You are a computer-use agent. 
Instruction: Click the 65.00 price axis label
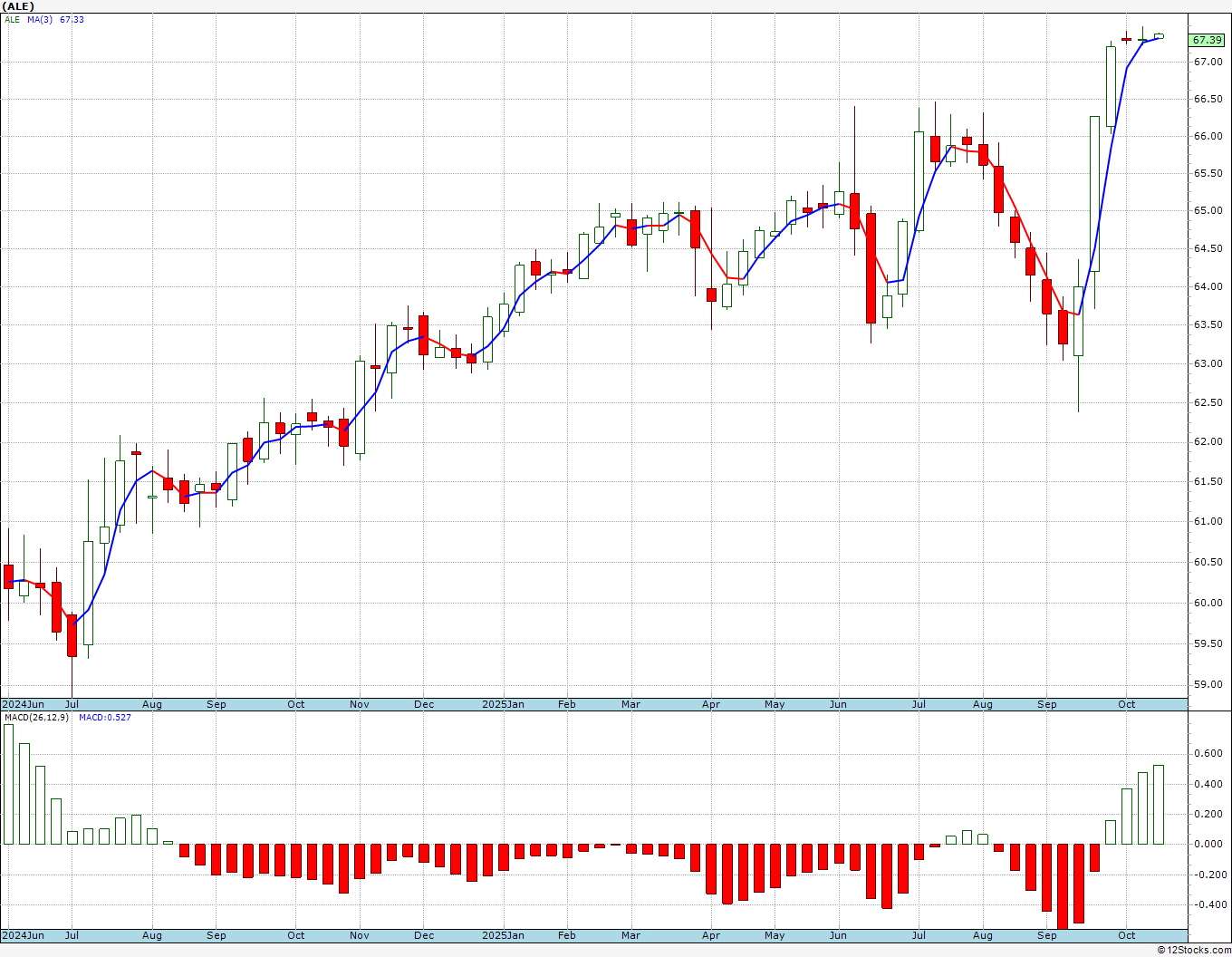pos(1207,210)
